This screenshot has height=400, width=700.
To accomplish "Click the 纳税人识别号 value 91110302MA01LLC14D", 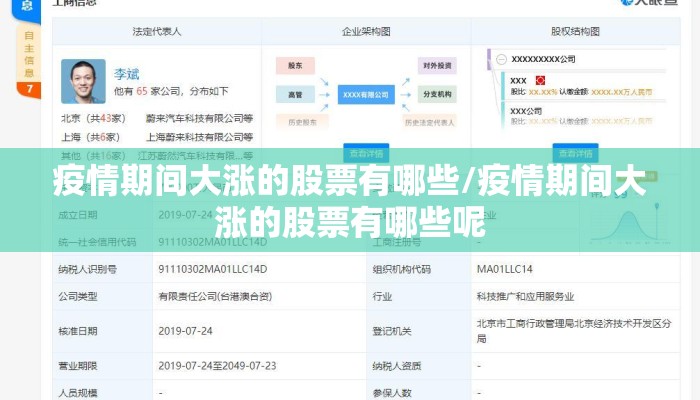I will point(212,269).
